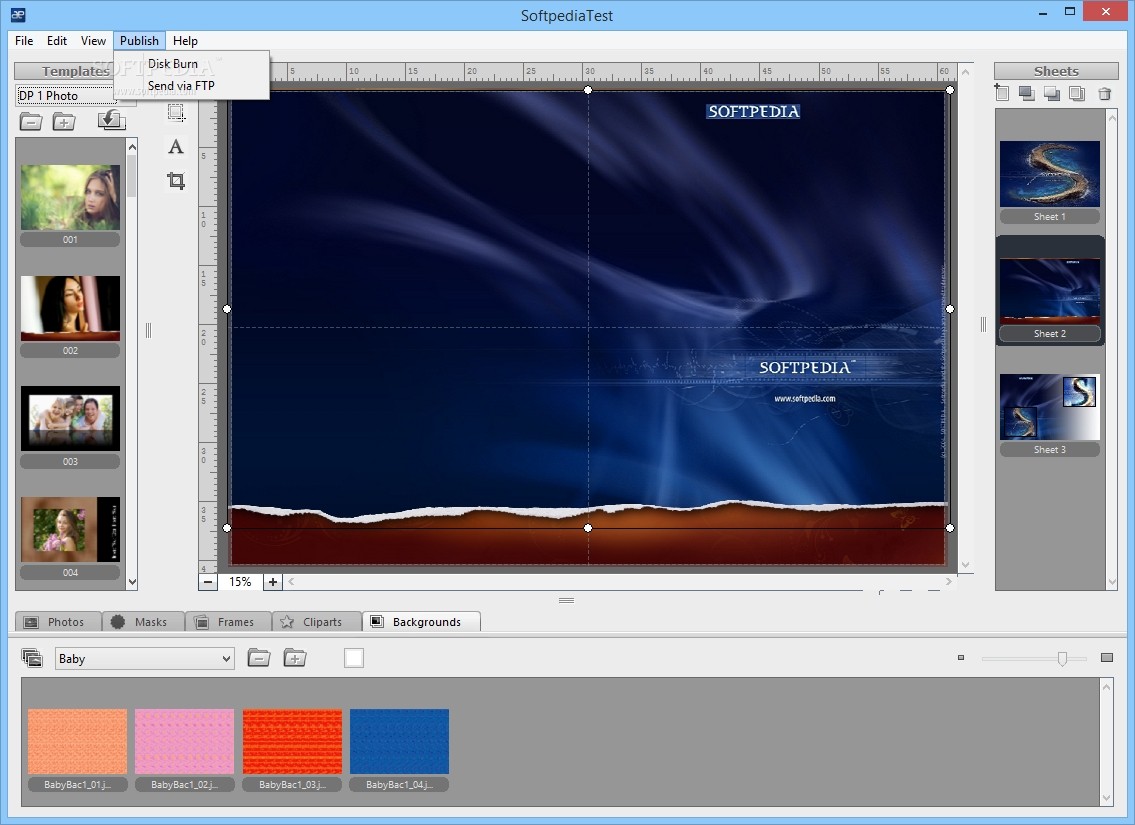Click the Sheet 2 label
1135x825 pixels.
click(1050, 334)
